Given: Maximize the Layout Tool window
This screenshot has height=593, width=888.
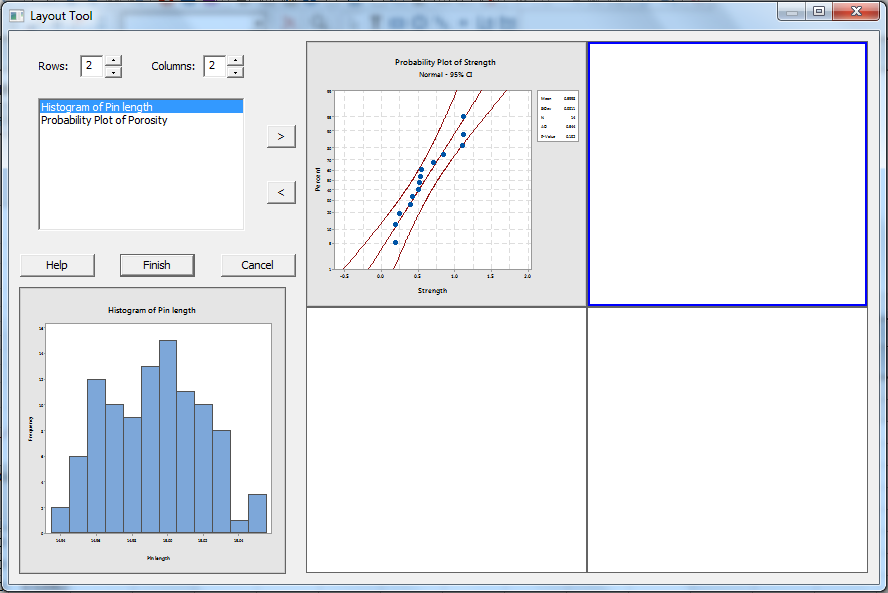Looking at the screenshot, I should (x=819, y=12).
